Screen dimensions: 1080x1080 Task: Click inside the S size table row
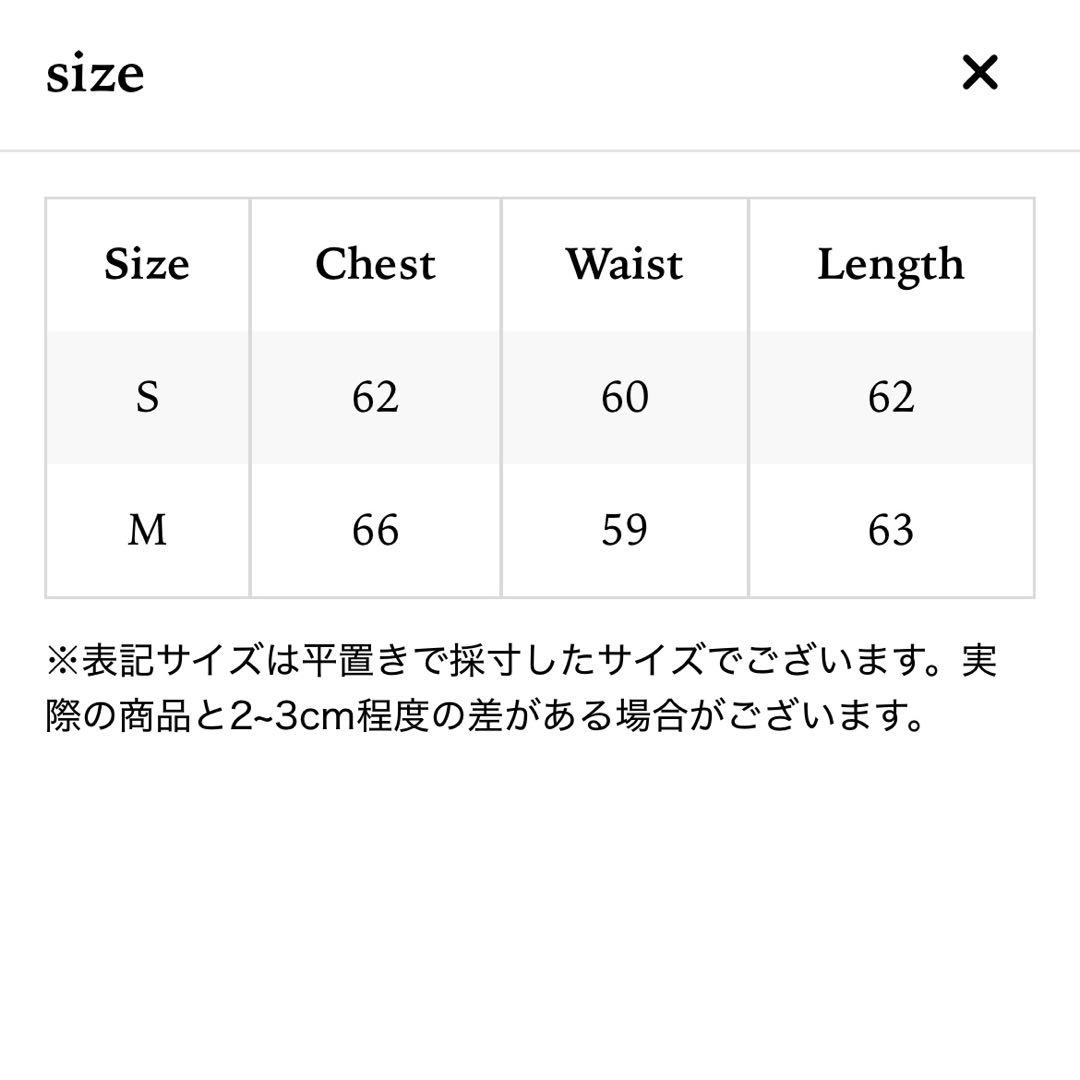click(500, 397)
